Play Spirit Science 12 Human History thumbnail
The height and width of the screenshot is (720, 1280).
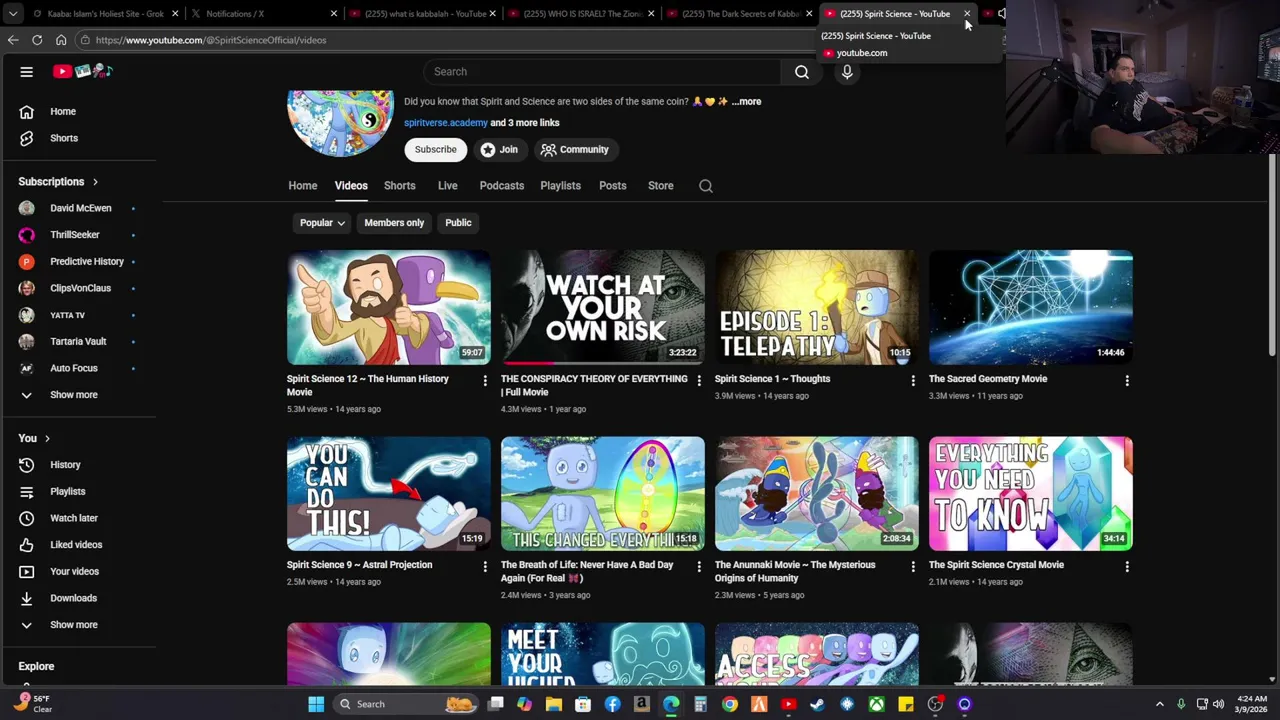point(389,307)
